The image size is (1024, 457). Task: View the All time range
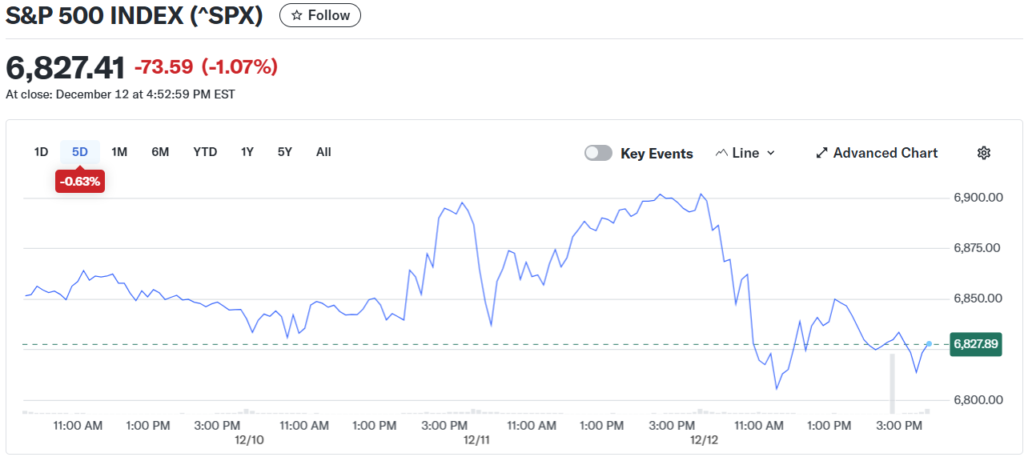click(x=323, y=152)
